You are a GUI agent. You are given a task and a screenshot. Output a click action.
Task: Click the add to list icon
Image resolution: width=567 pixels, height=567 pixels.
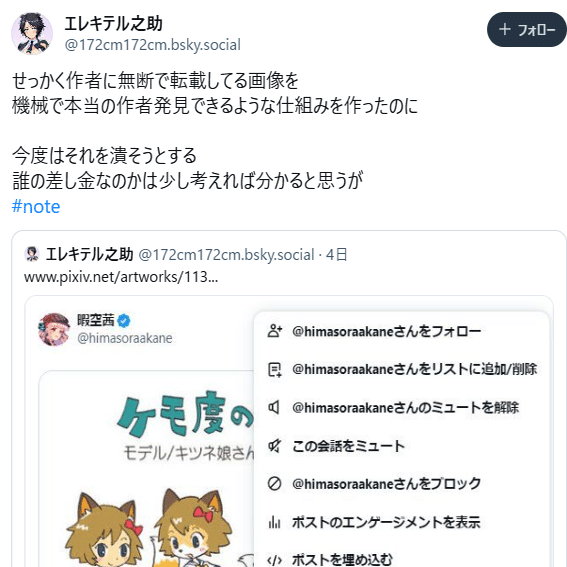click(274, 370)
